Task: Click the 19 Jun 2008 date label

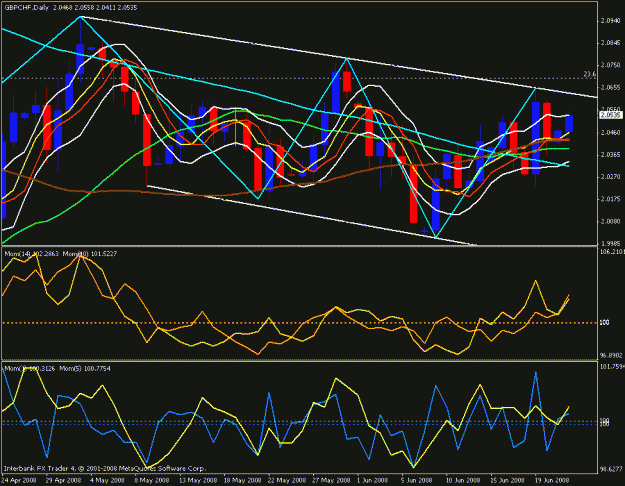Action: pos(552,480)
